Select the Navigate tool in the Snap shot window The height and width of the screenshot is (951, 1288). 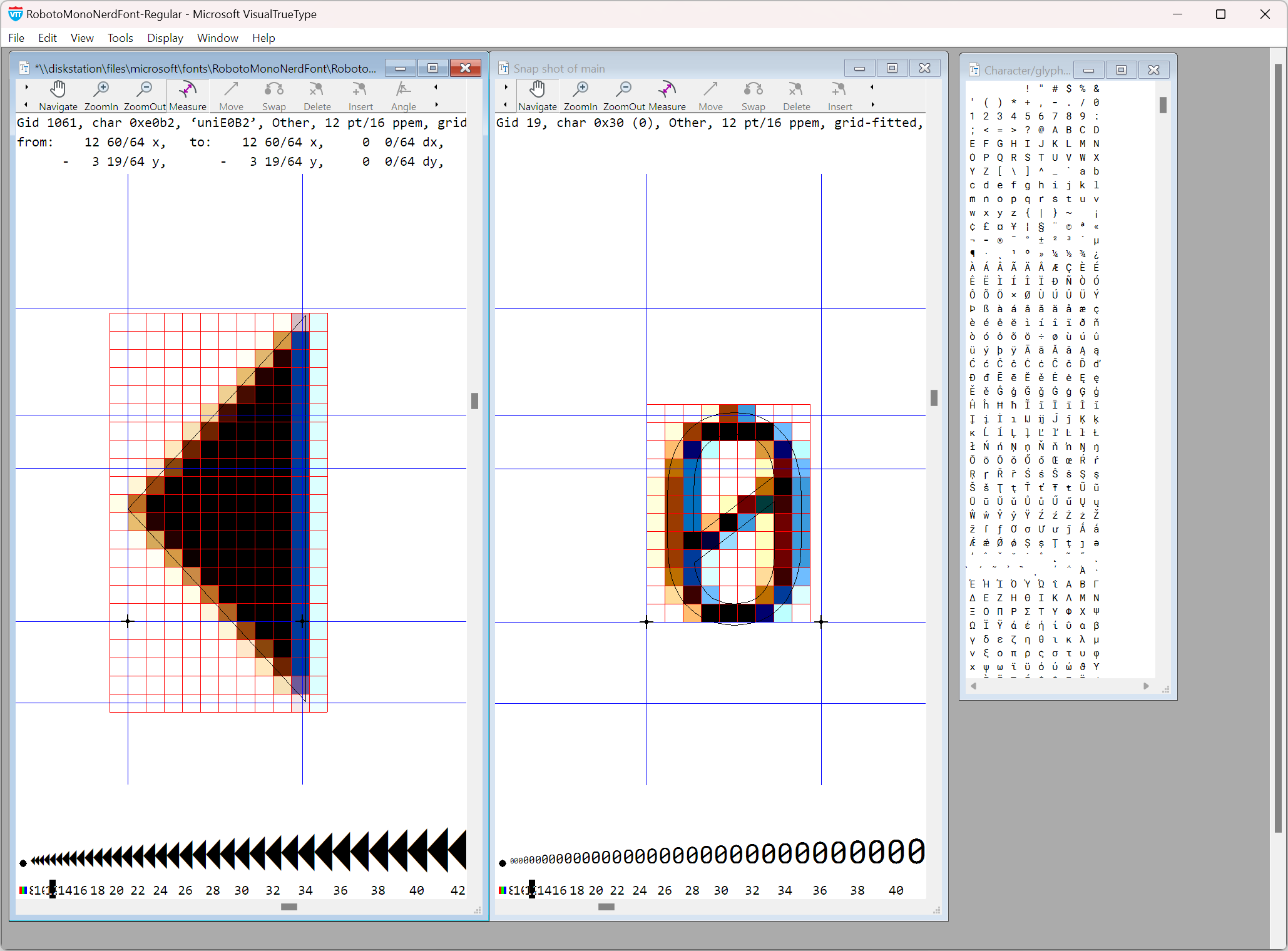[x=537, y=95]
